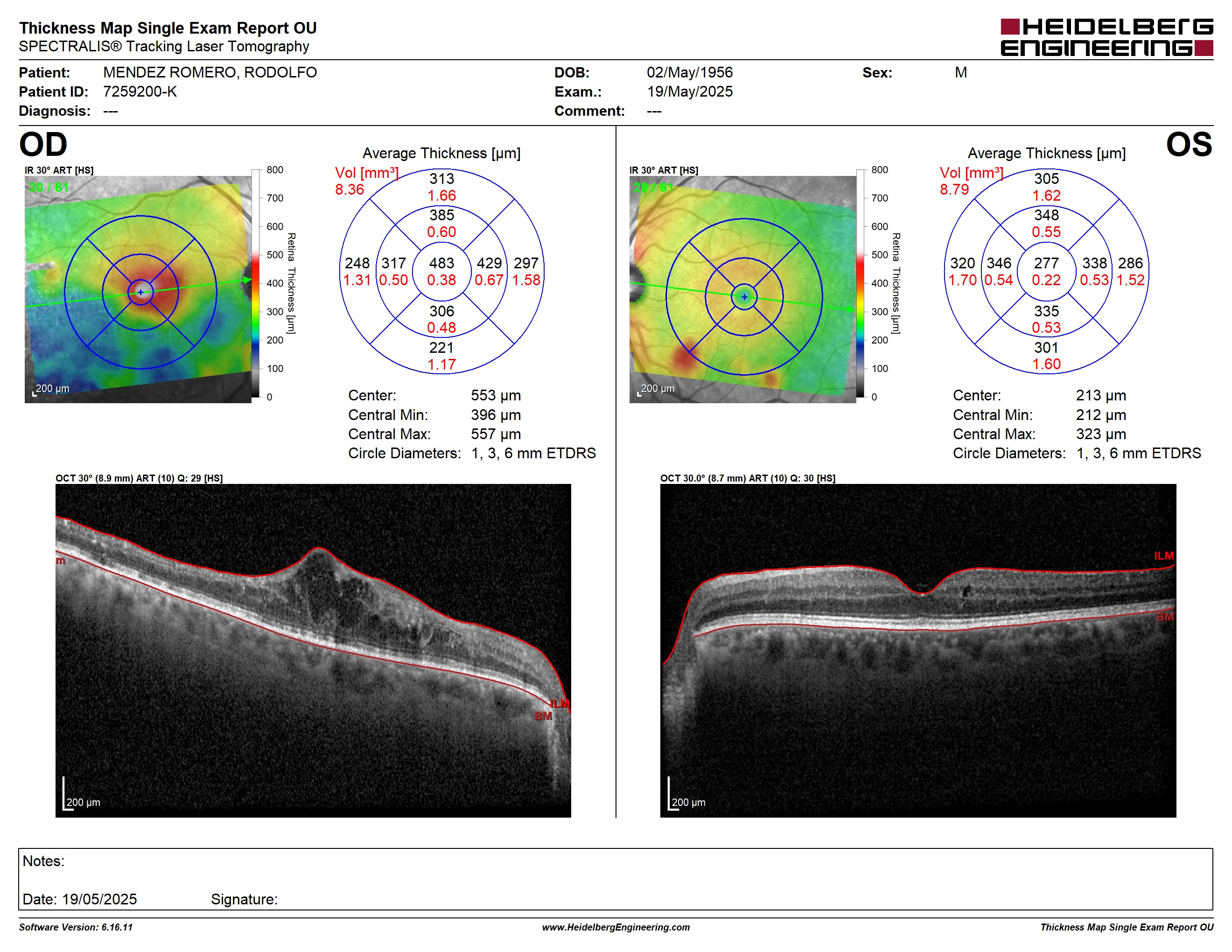
Task: Click the red 'ILM' label on OS B-scan
Action: coord(1163,556)
